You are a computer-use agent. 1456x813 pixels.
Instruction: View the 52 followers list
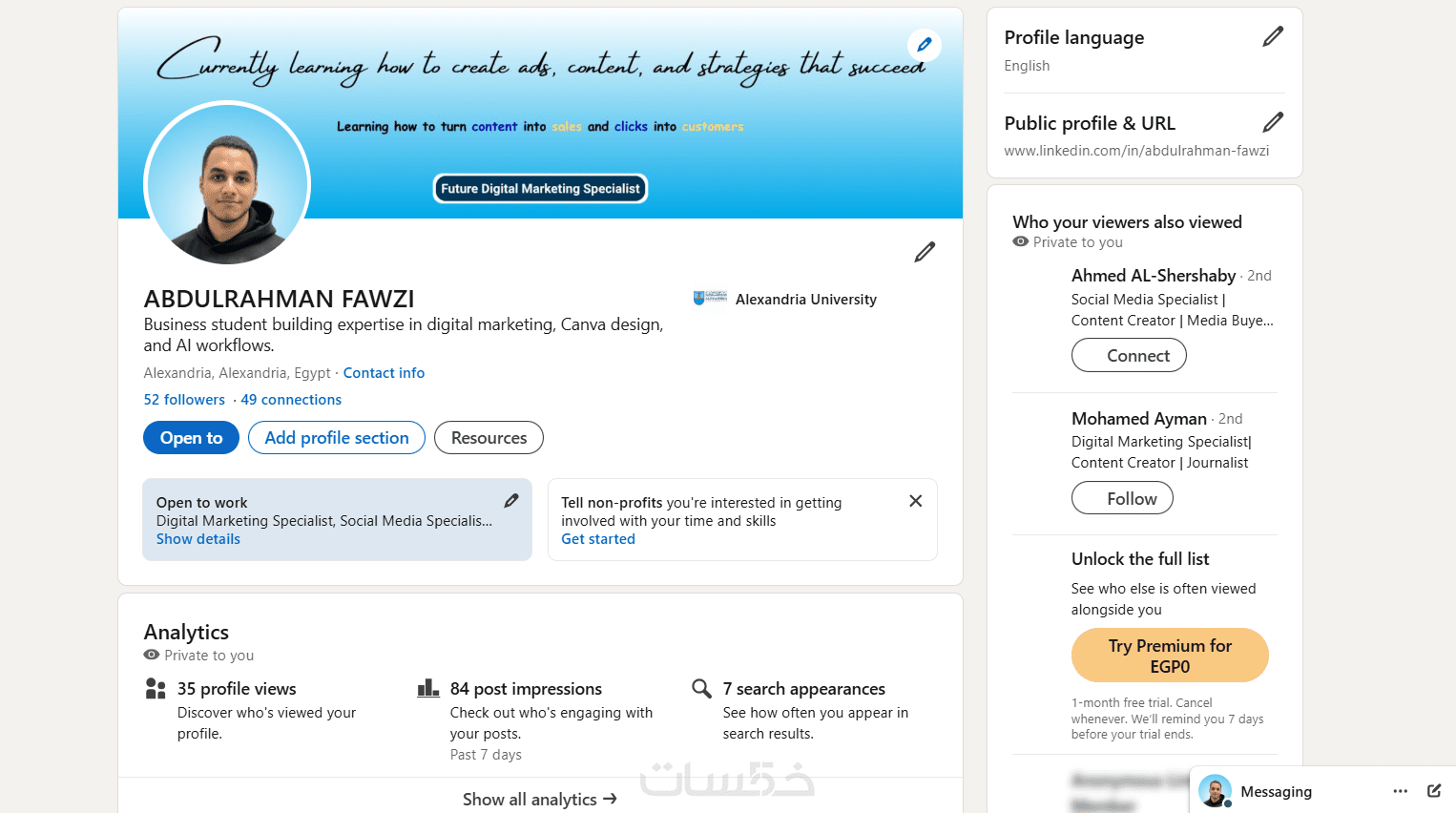pos(184,400)
